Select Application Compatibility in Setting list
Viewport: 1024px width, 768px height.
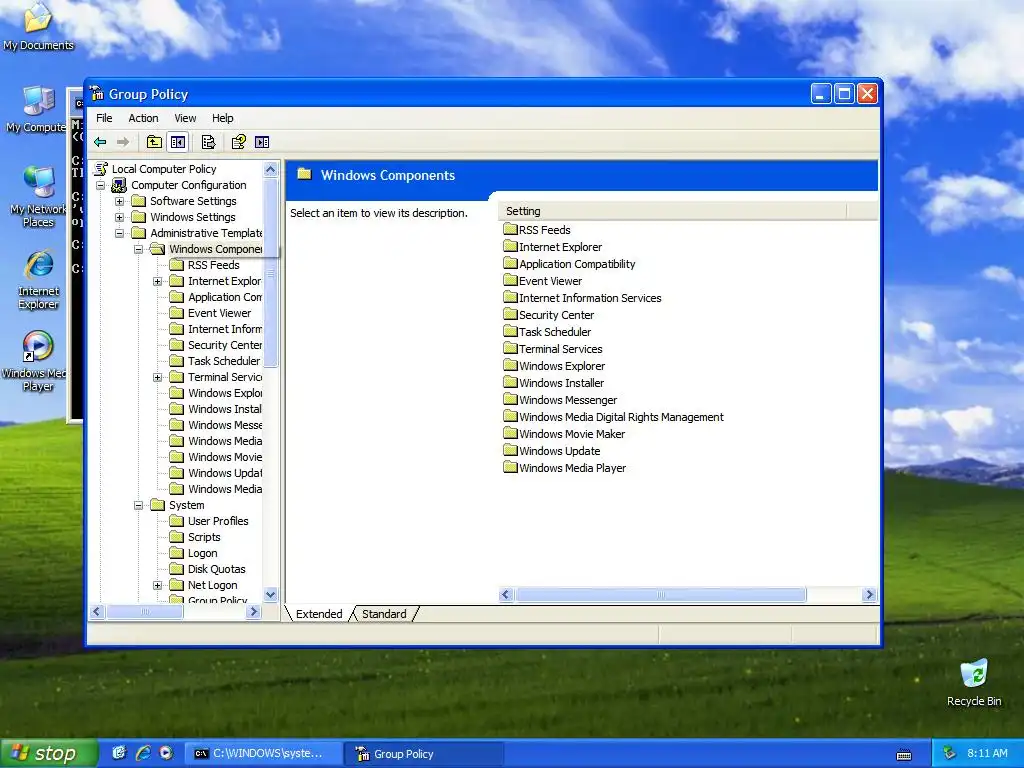[569, 264]
